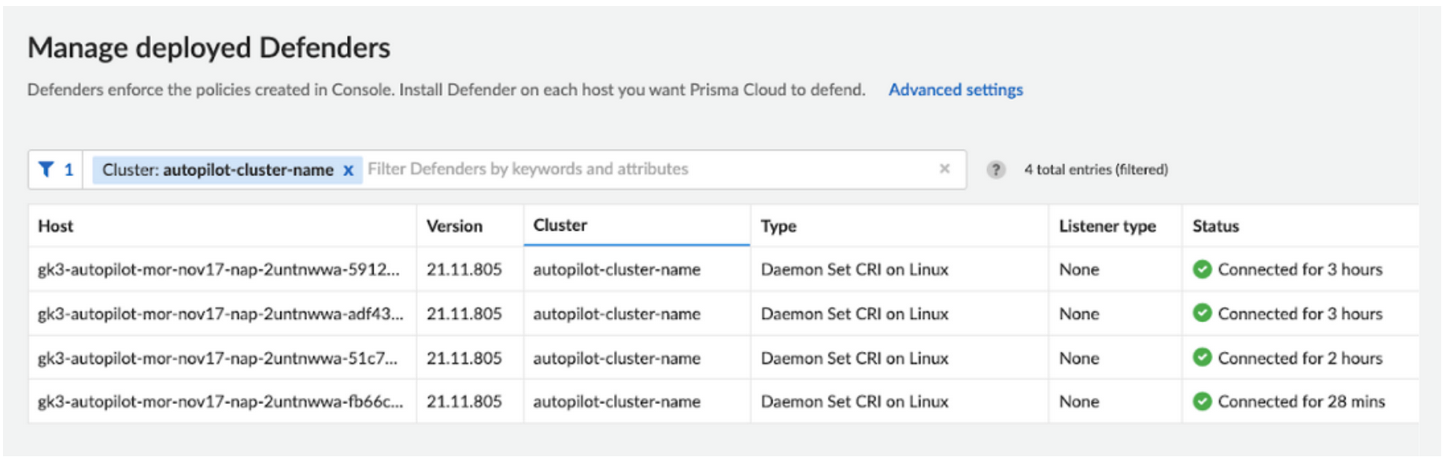1448x462 pixels.
Task: Open the Advanced settings link
Action: click(955, 90)
